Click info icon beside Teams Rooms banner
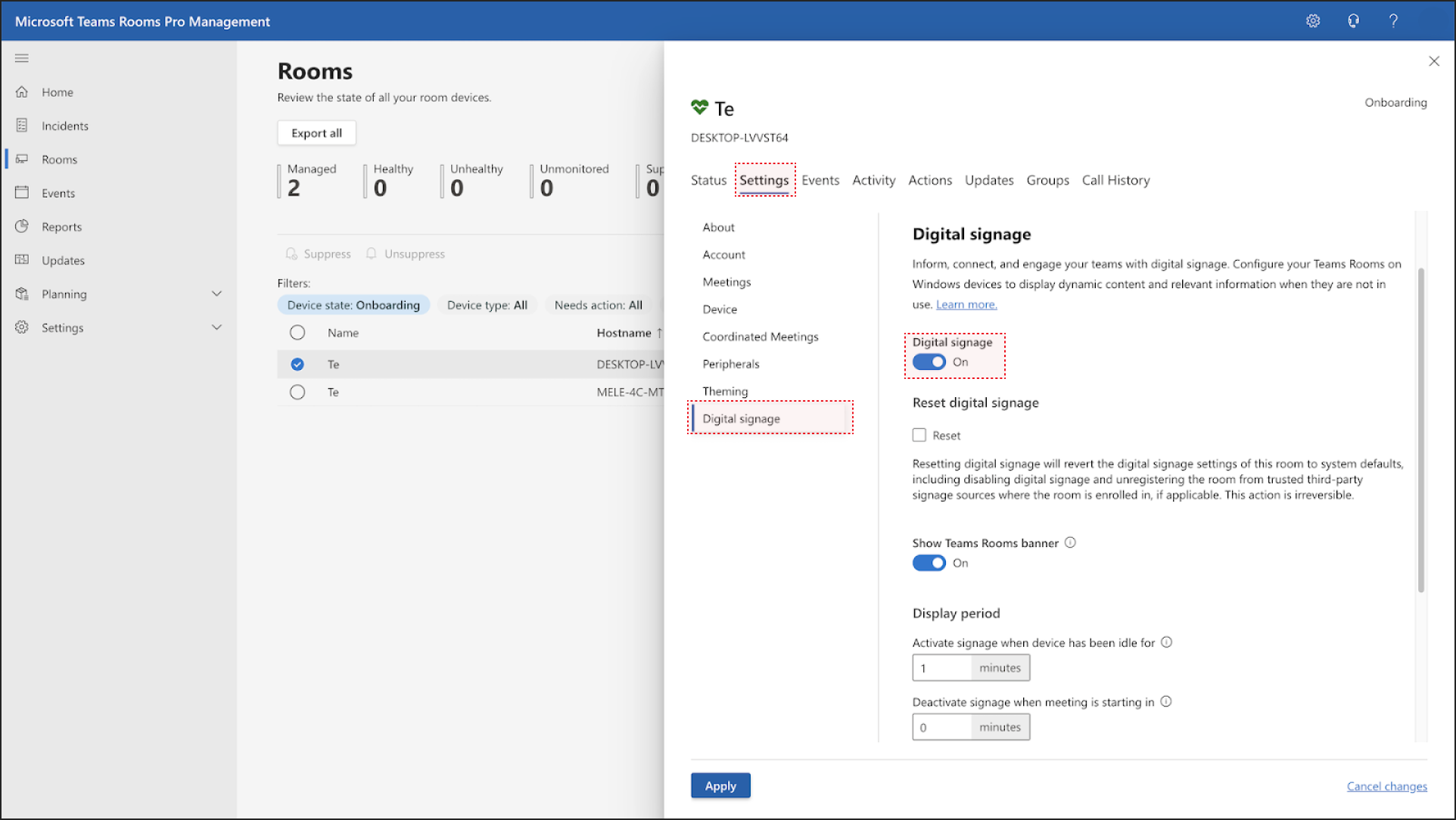The height and width of the screenshot is (820, 1456). point(1070,542)
